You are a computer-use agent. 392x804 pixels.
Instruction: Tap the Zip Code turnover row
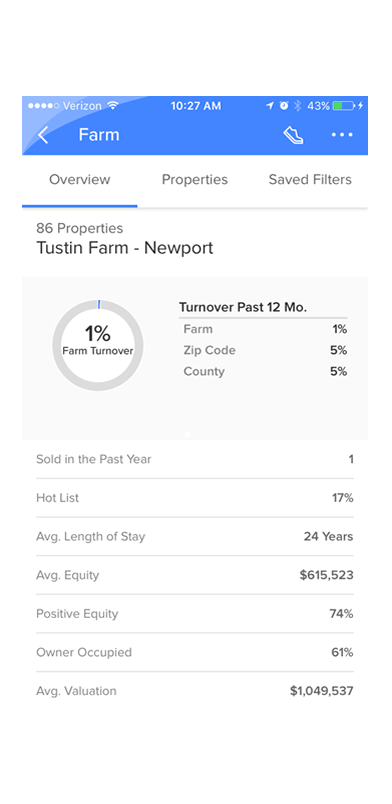pos(265,351)
